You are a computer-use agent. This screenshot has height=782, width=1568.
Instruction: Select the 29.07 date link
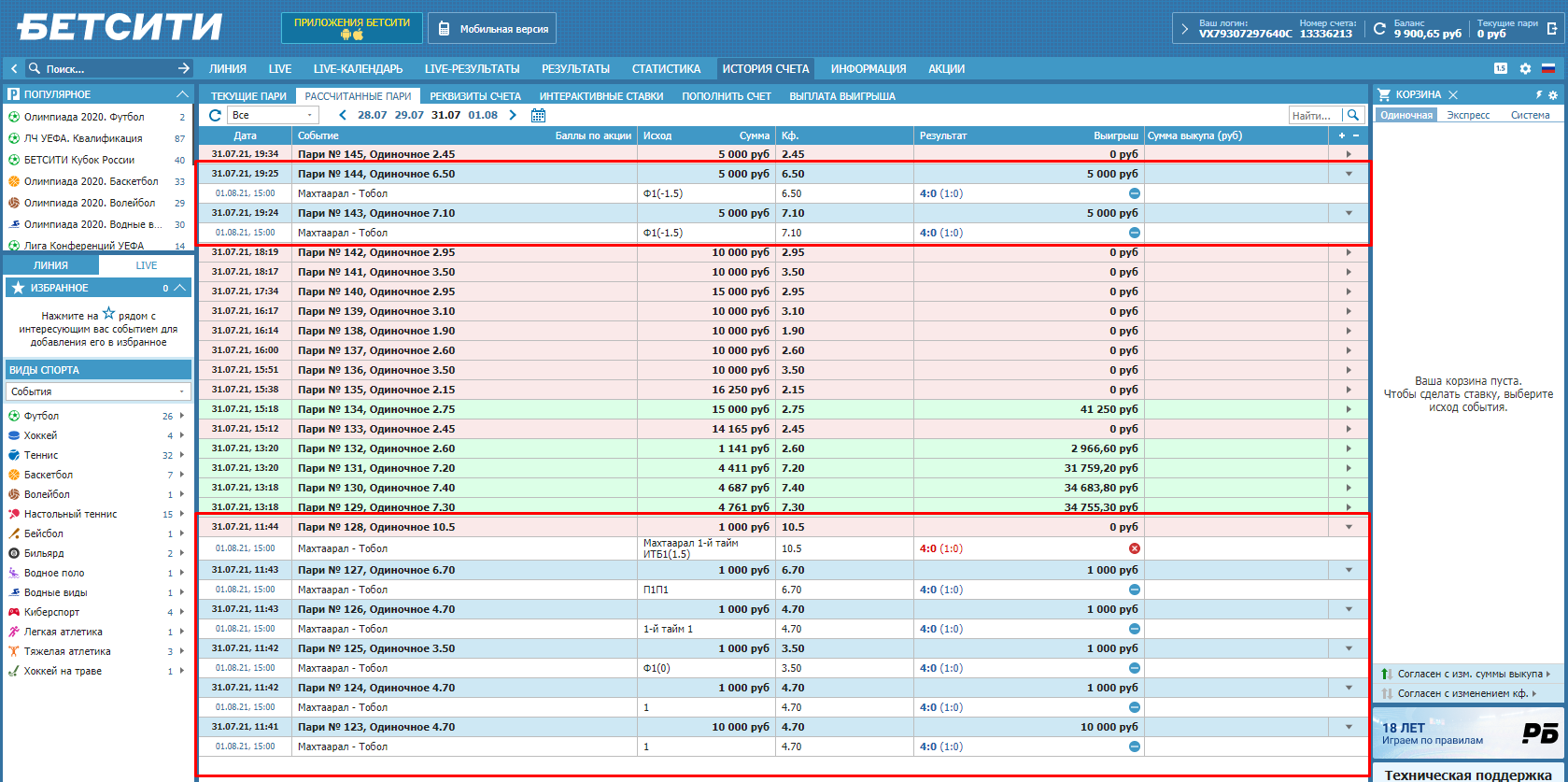point(409,116)
